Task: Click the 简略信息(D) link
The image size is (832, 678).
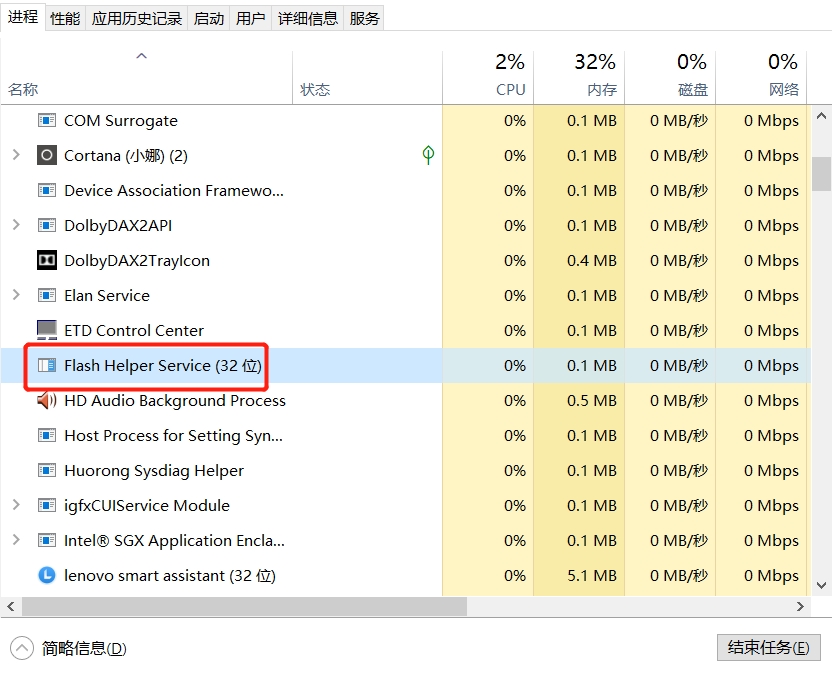Action: pos(84,648)
